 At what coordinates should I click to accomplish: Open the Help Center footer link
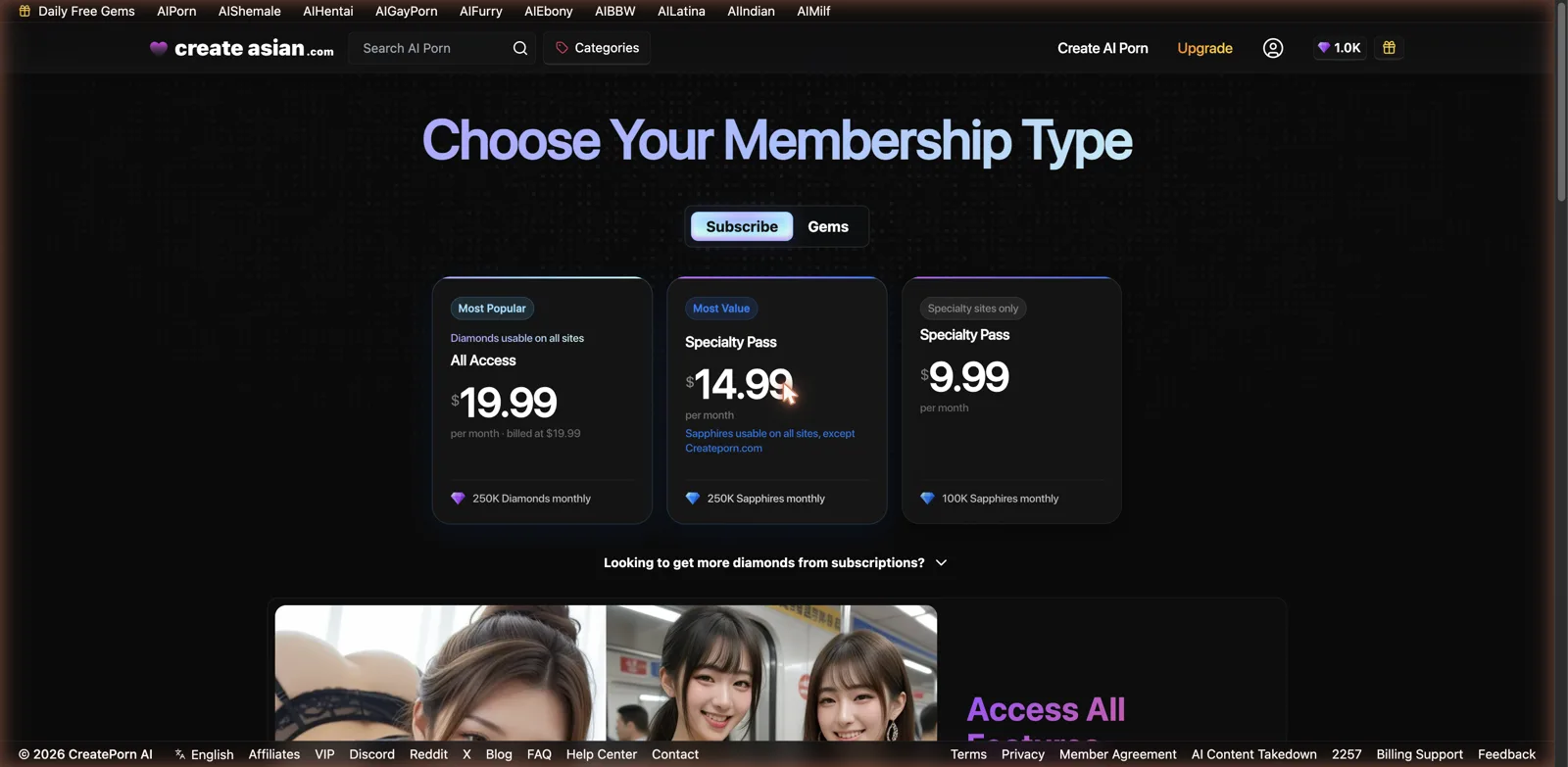(x=602, y=754)
